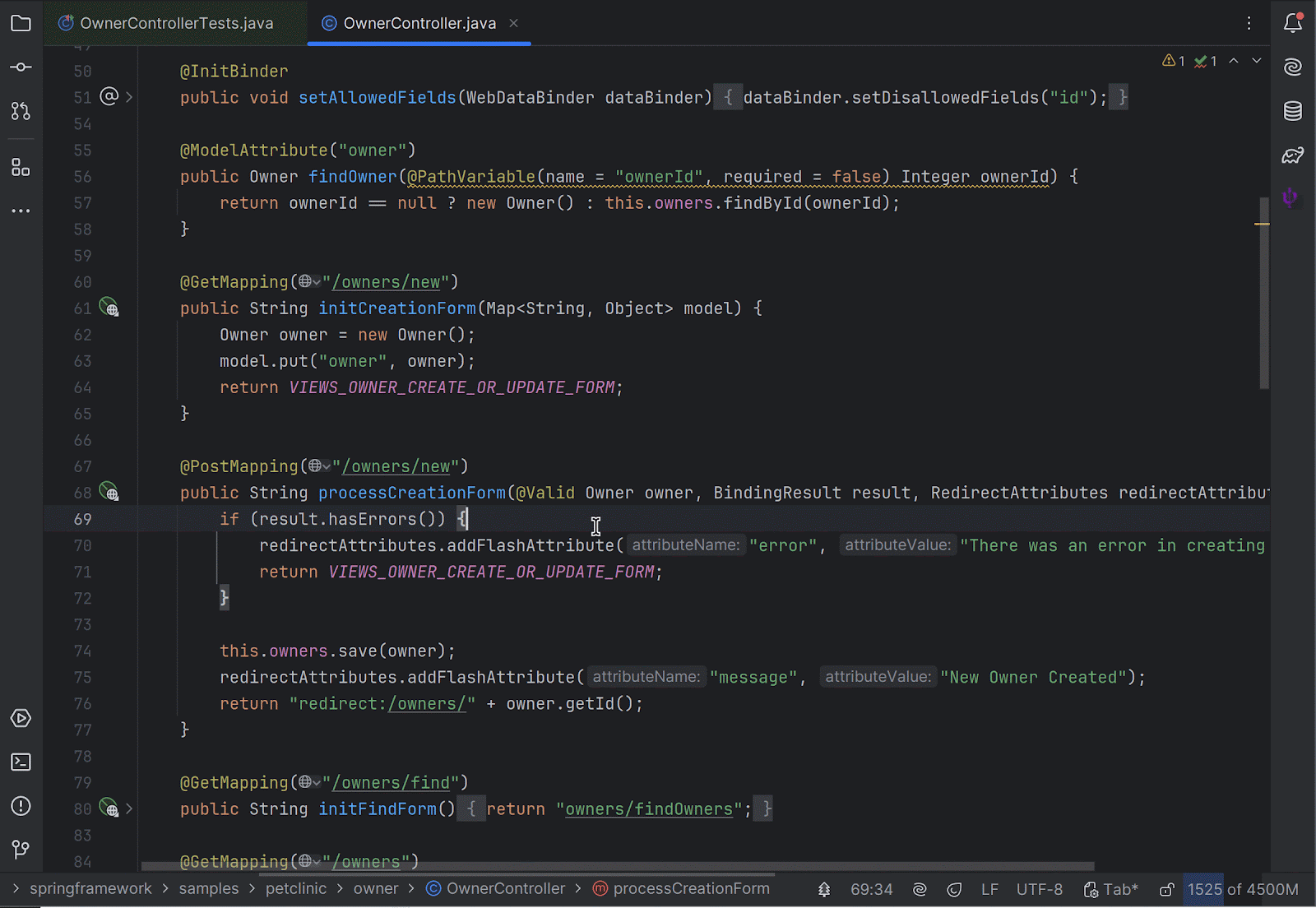Open the Problems tool window
The height and width of the screenshot is (908, 1316).
click(x=21, y=806)
